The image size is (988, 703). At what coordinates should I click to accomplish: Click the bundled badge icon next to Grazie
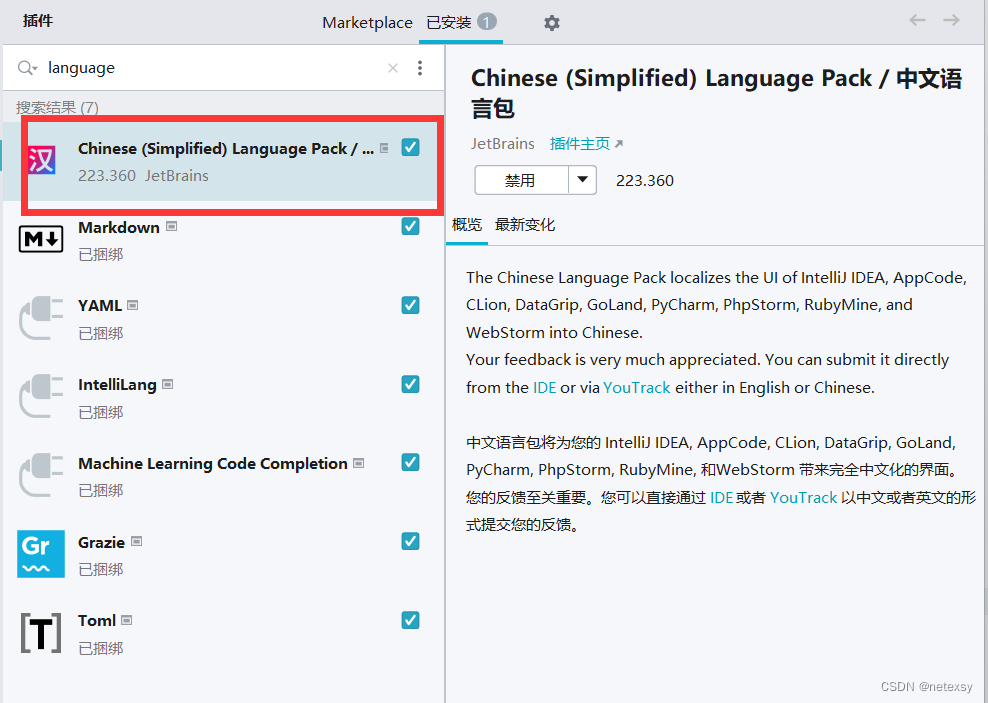tap(137, 541)
